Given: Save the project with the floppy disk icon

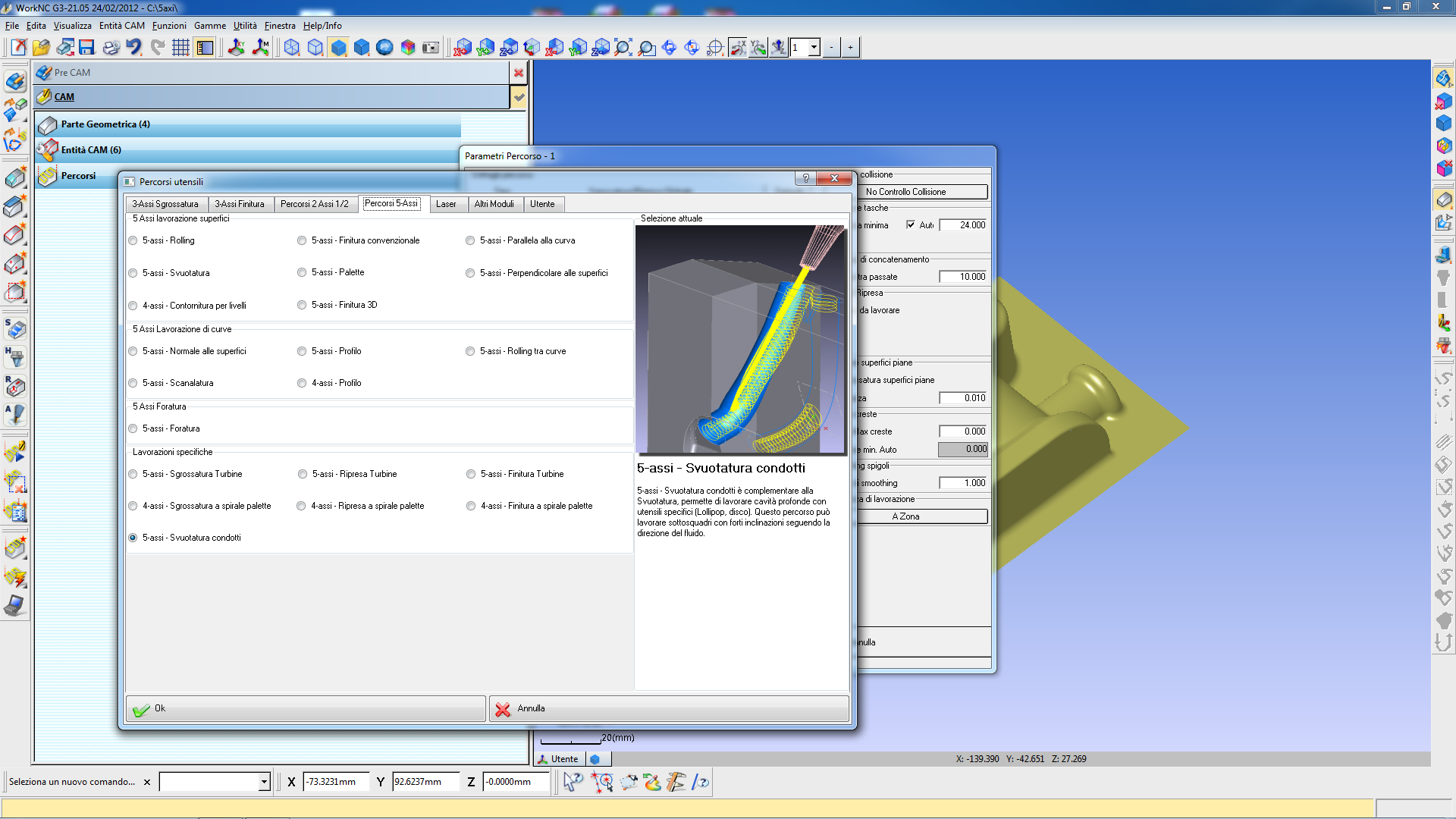Looking at the screenshot, I should click(87, 48).
